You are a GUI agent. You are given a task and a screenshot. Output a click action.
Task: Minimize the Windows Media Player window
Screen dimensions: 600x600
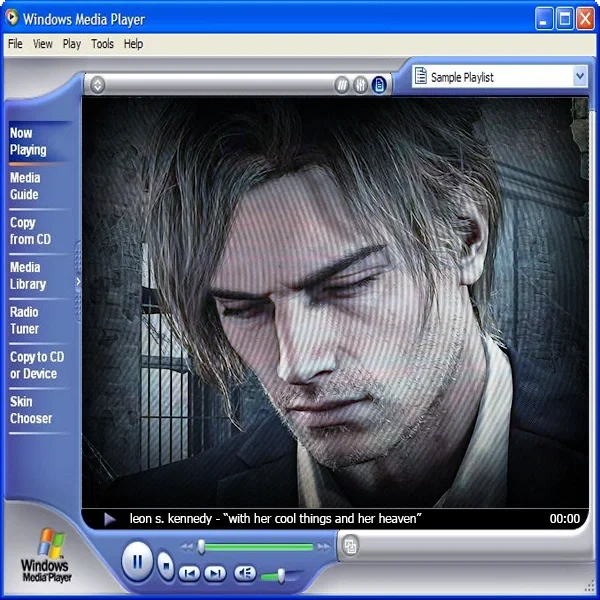coord(544,18)
